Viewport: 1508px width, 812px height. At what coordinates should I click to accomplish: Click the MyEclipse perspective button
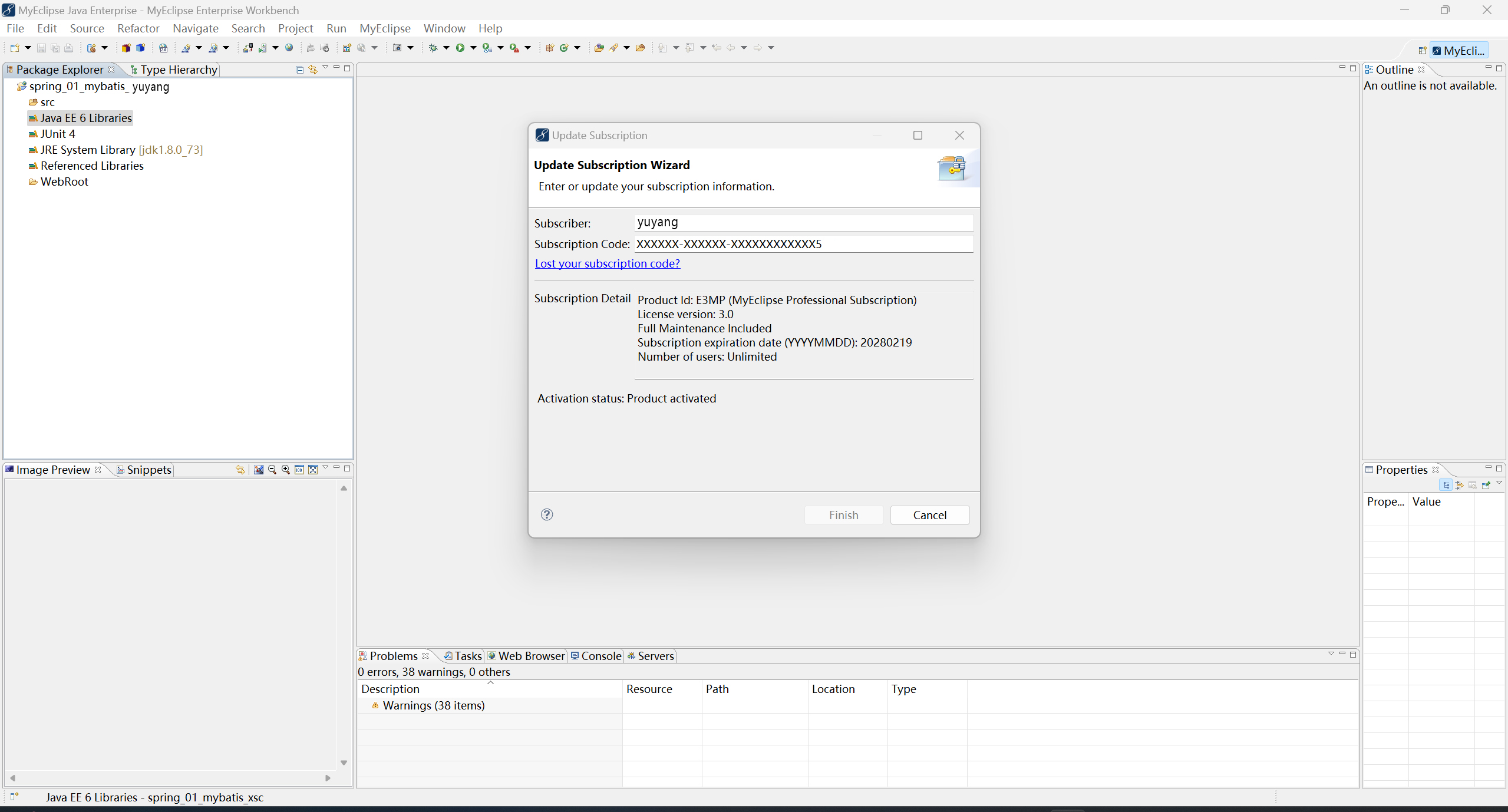pos(1459,51)
